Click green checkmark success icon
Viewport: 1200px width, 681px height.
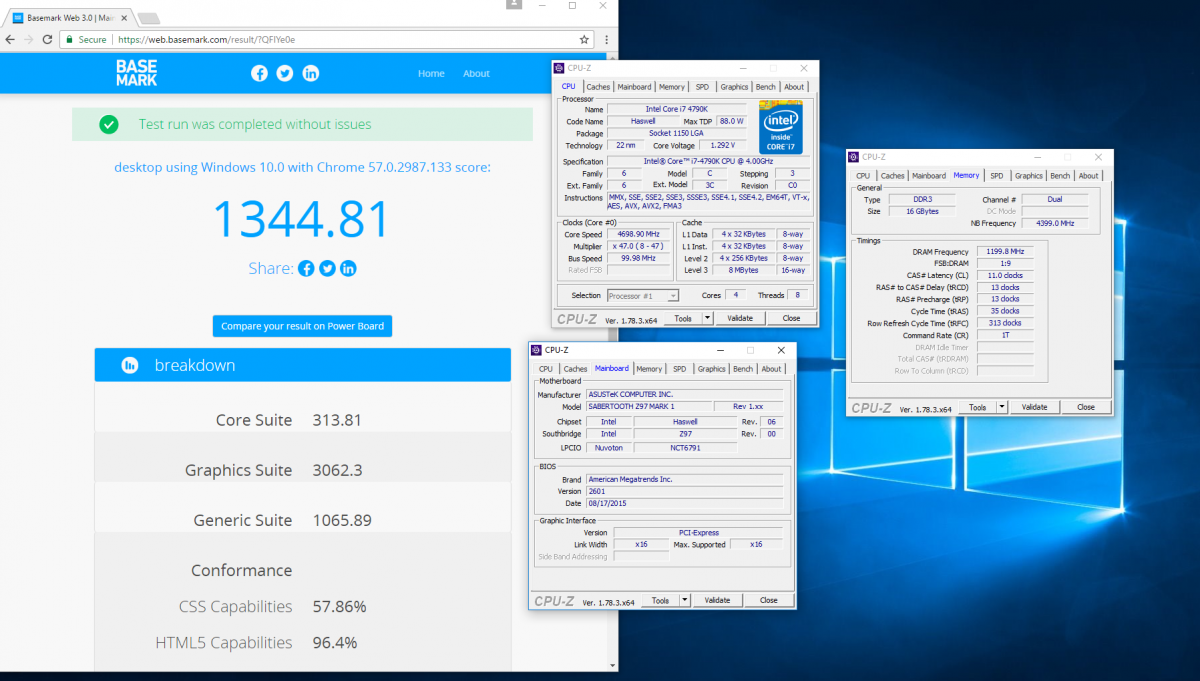pyautogui.click(x=109, y=125)
